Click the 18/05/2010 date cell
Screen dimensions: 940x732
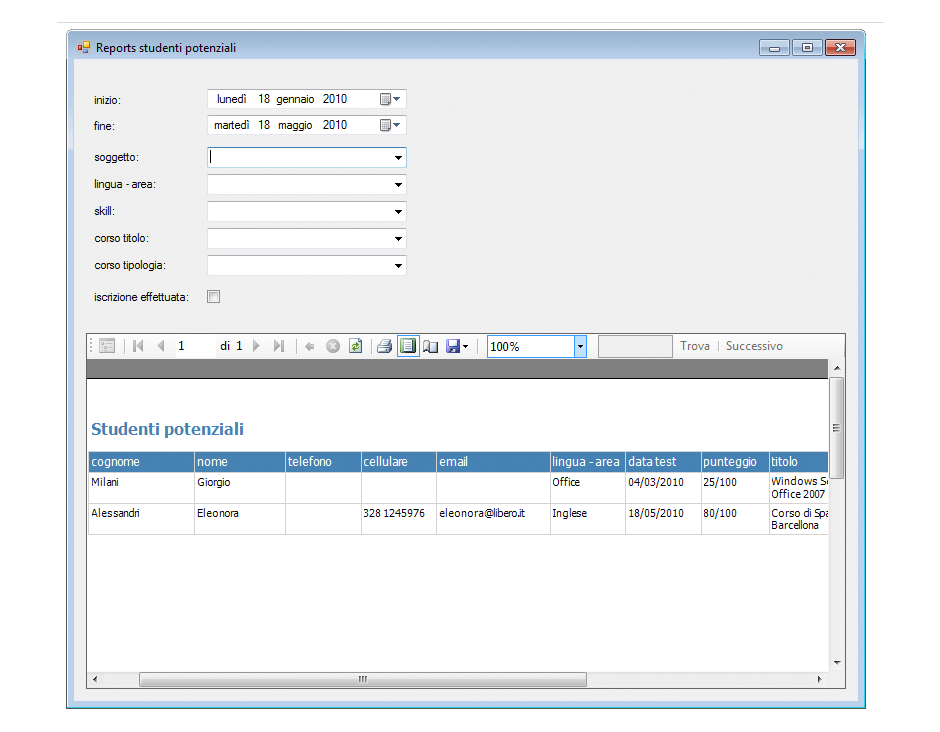(x=663, y=519)
